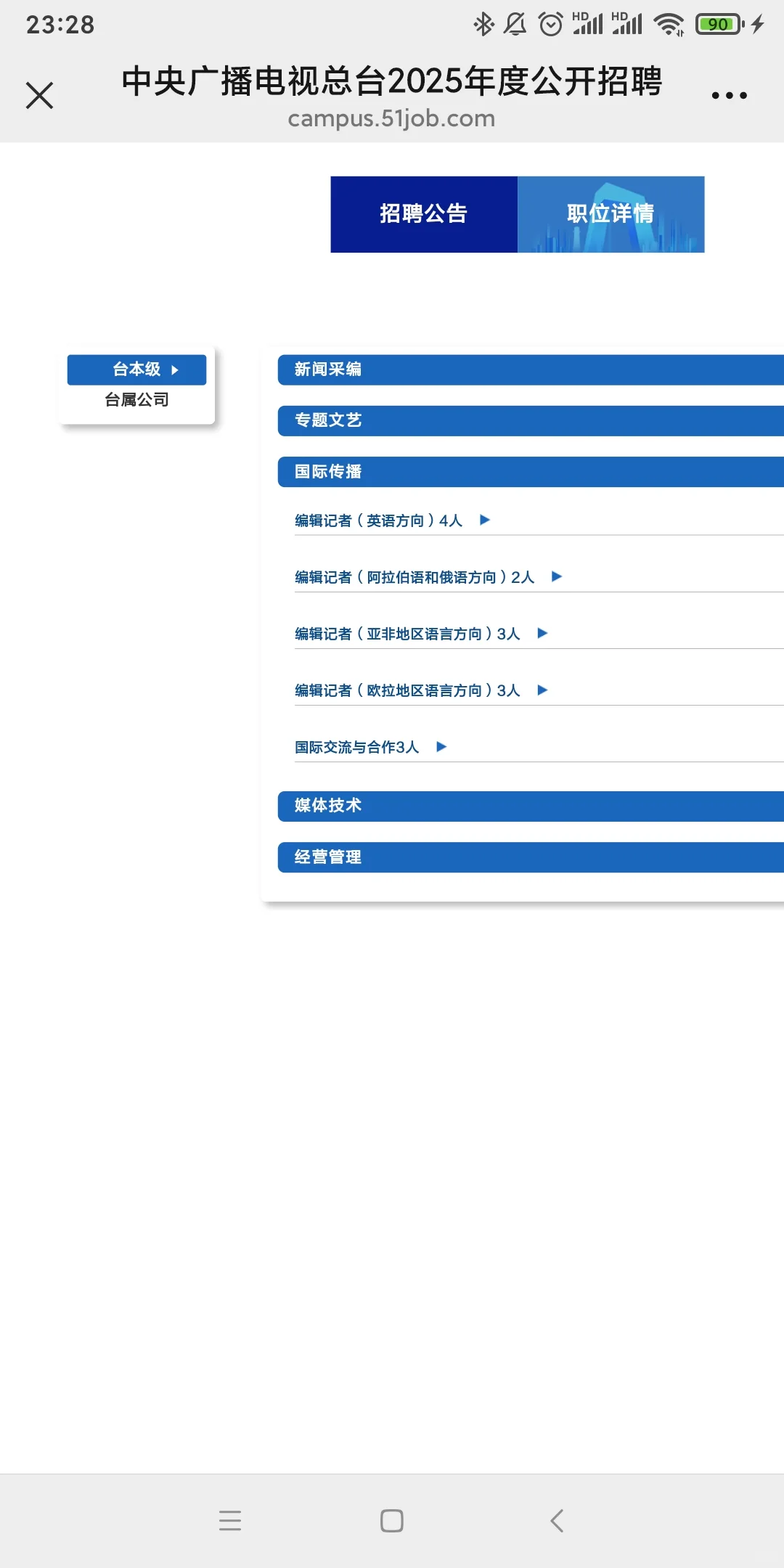Image resolution: width=784 pixels, height=1568 pixels.
Task: Click arrow next to 国际交流与合作3人
Action: 441,746
